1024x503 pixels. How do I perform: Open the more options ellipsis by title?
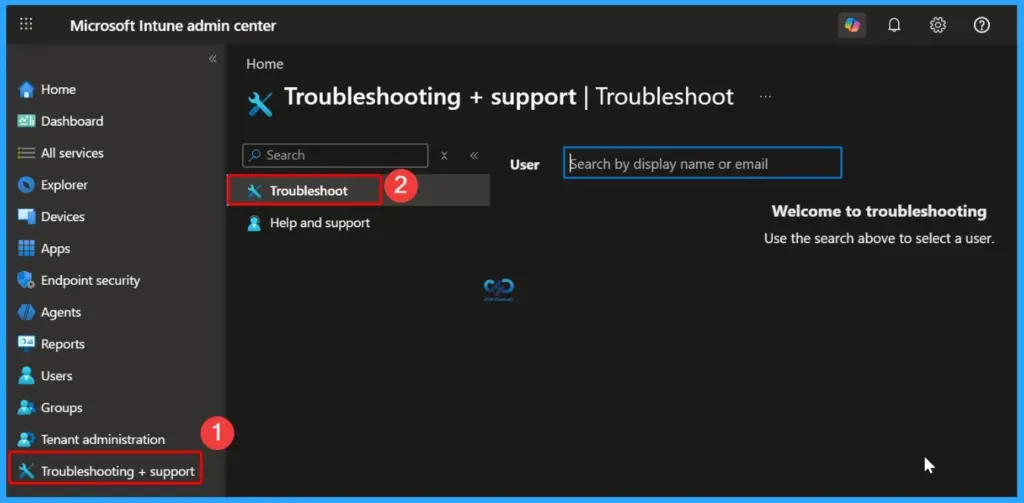coord(765,97)
